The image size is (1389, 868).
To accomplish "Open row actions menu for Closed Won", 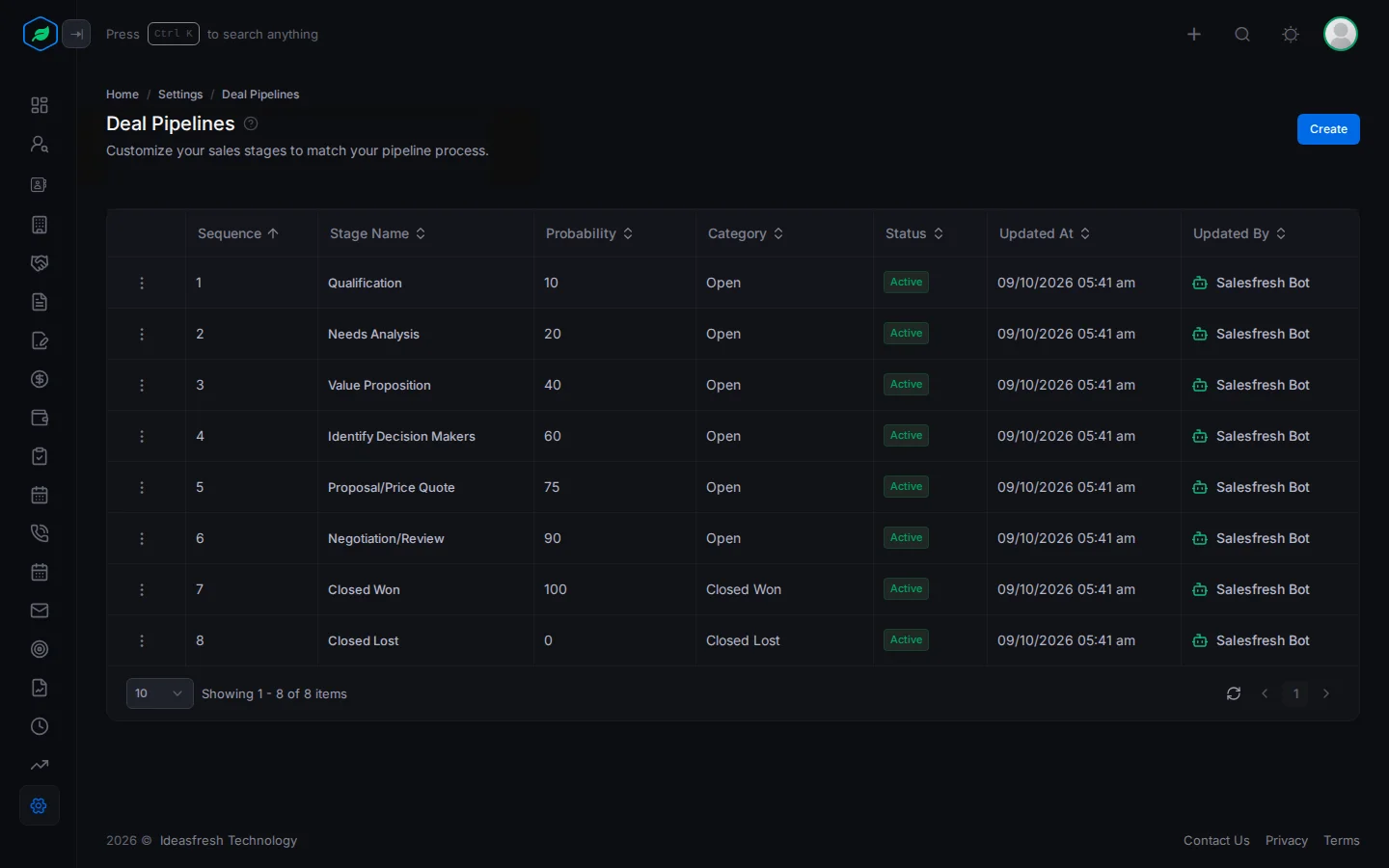I will pos(142,589).
